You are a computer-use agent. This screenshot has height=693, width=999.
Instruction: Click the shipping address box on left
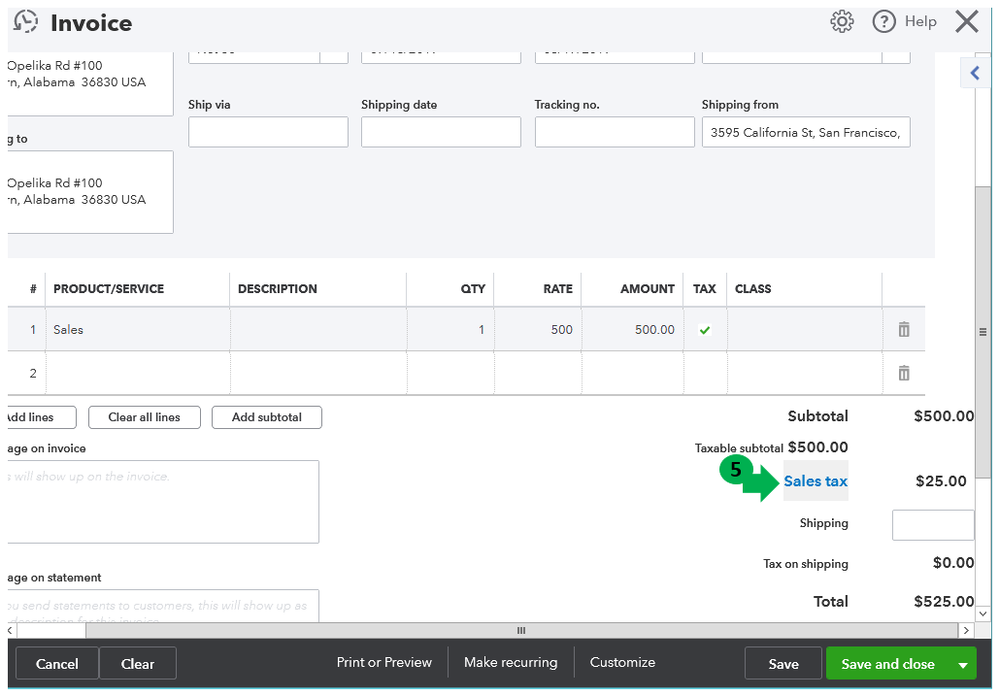[90, 192]
